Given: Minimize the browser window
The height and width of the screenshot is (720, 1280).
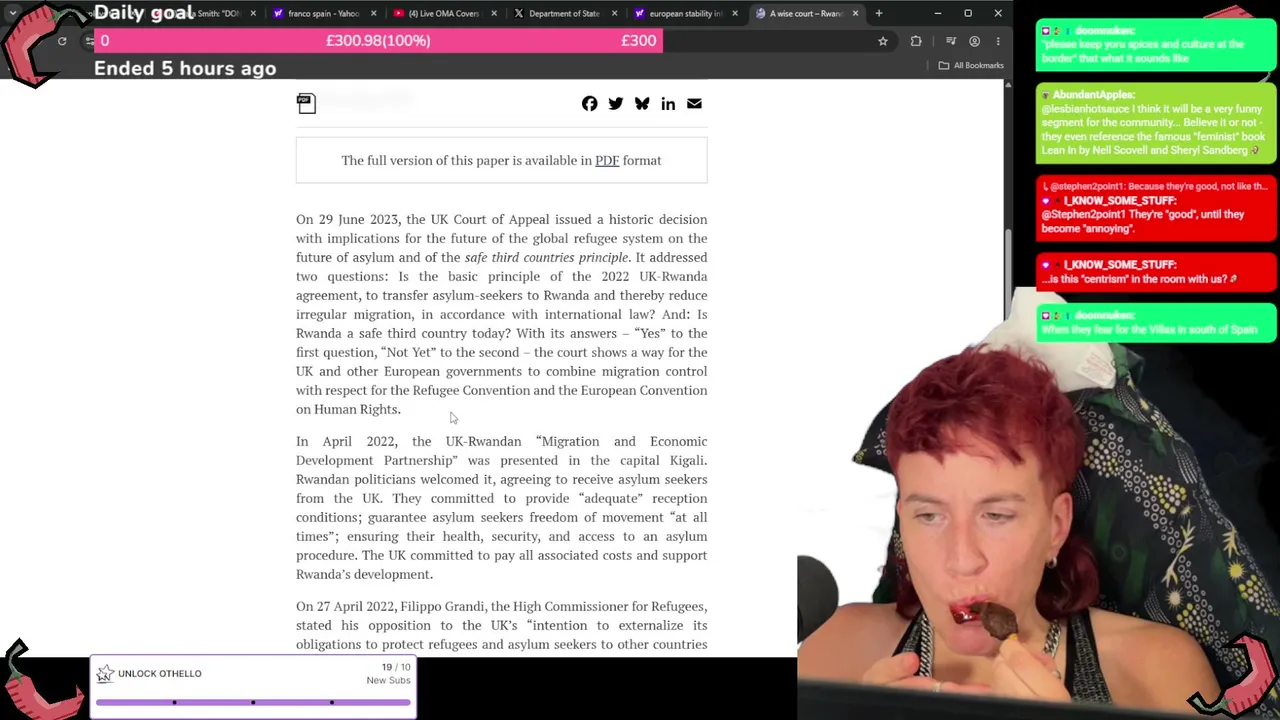Looking at the screenshot, I should [937, 13].
